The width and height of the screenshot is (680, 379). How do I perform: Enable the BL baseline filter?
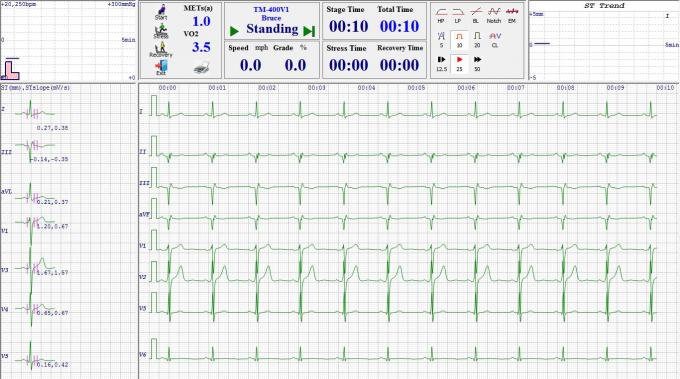(x=476, y=15)
